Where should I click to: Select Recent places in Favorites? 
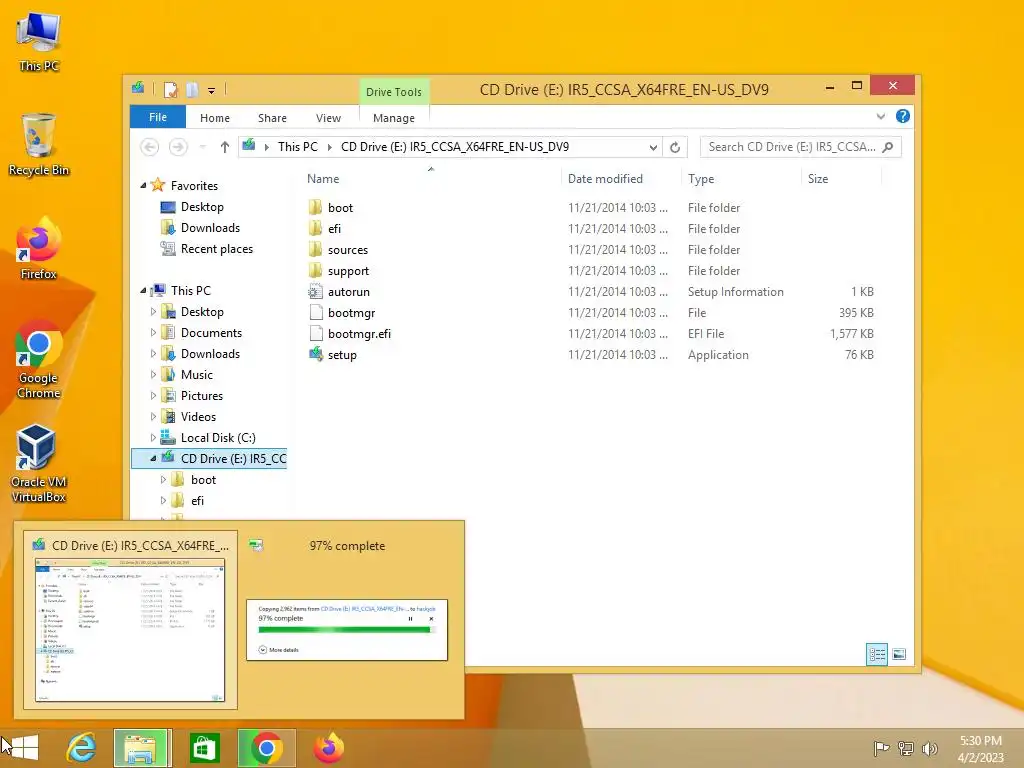pos(217,249)
